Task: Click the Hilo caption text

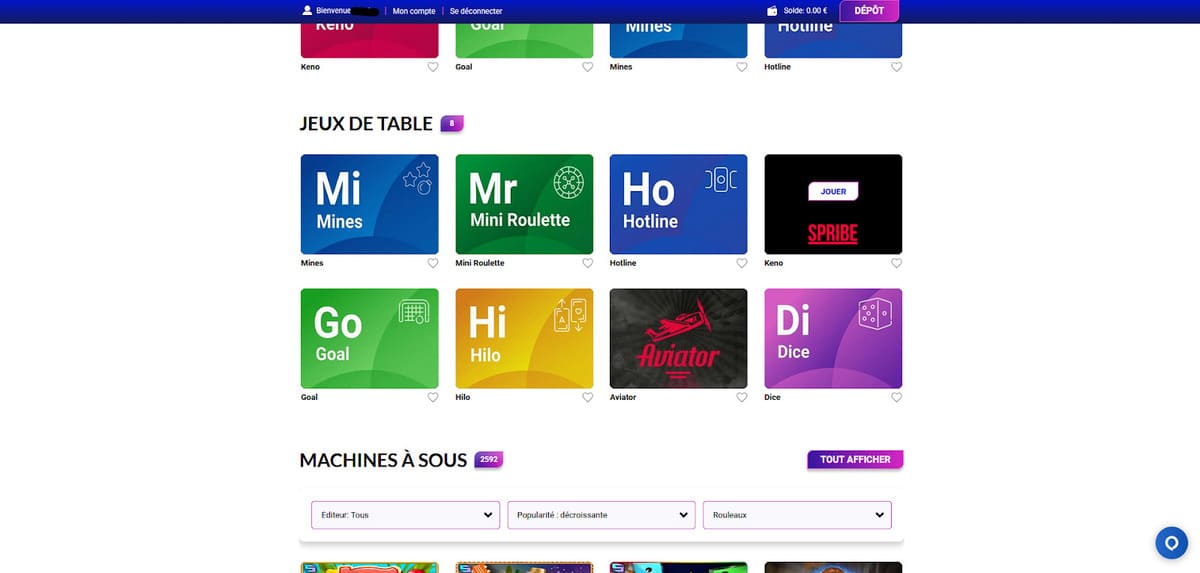Action: click(463, 397)
